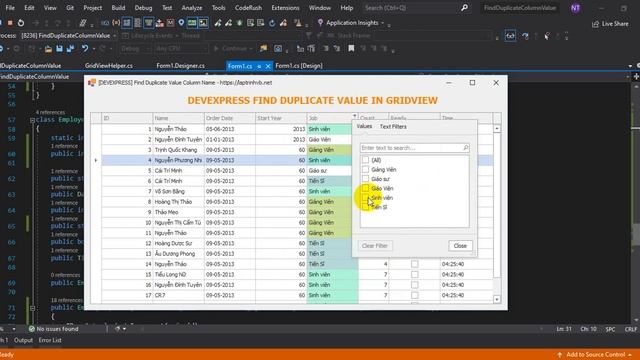
Task: Toggle the (All) filter checkbox
Action: coord(365,160)
